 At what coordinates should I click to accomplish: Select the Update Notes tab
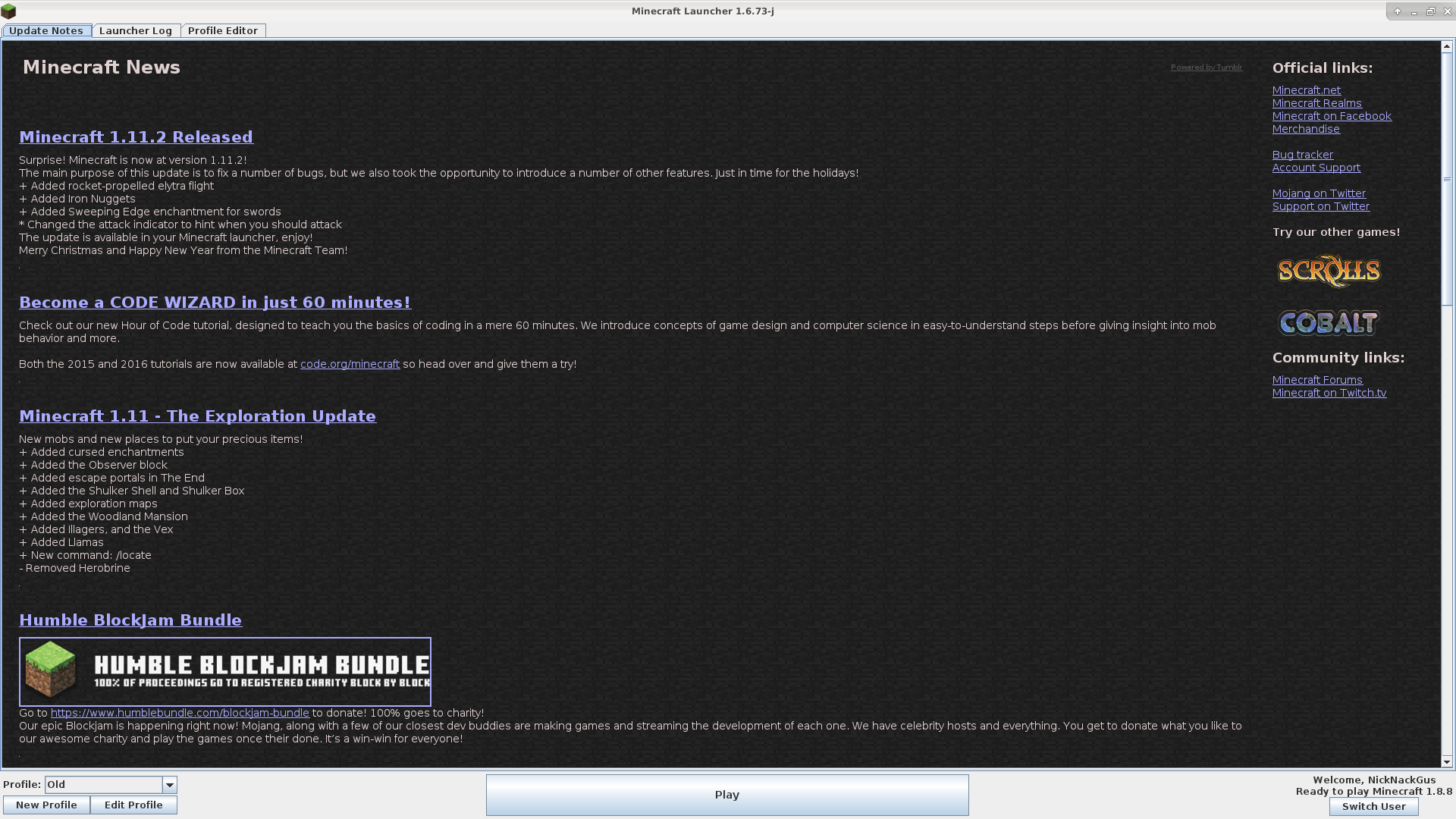[x=45, y=30]
